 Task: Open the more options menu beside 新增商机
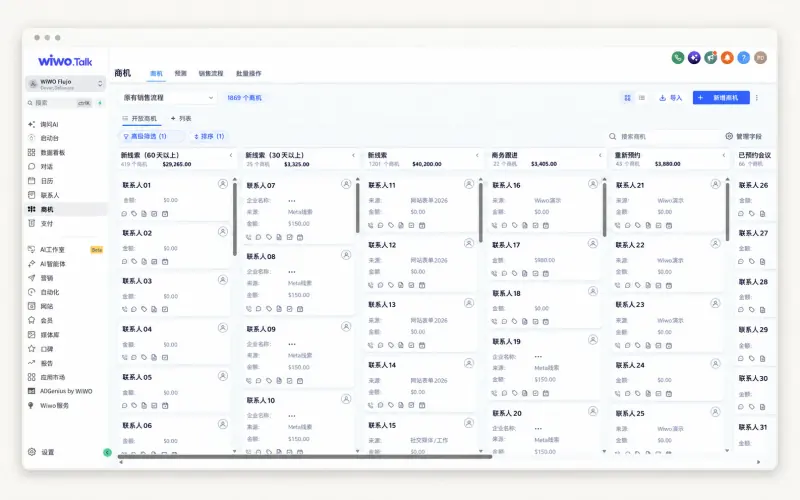coord(757,97)
